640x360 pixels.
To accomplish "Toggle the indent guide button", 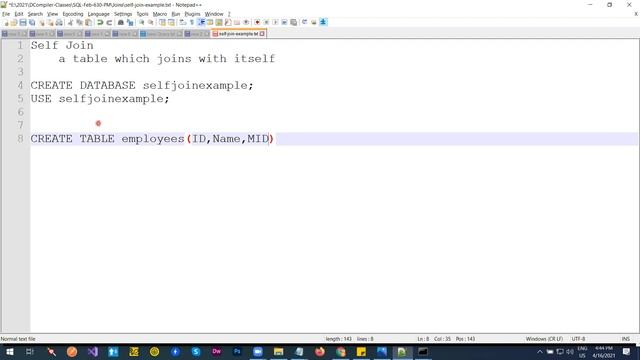I will pyautogui.click(x=201, y=22).
